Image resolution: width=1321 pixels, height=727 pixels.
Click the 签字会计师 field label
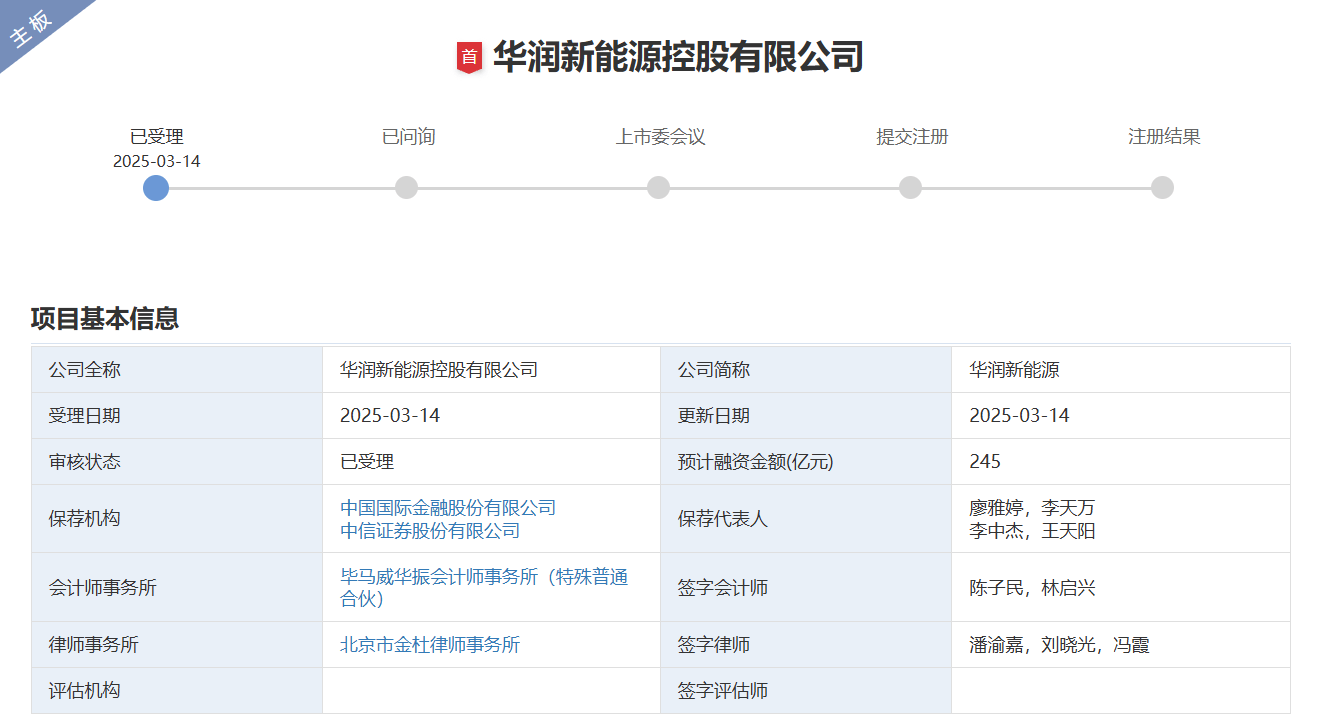tap(723, 588)
